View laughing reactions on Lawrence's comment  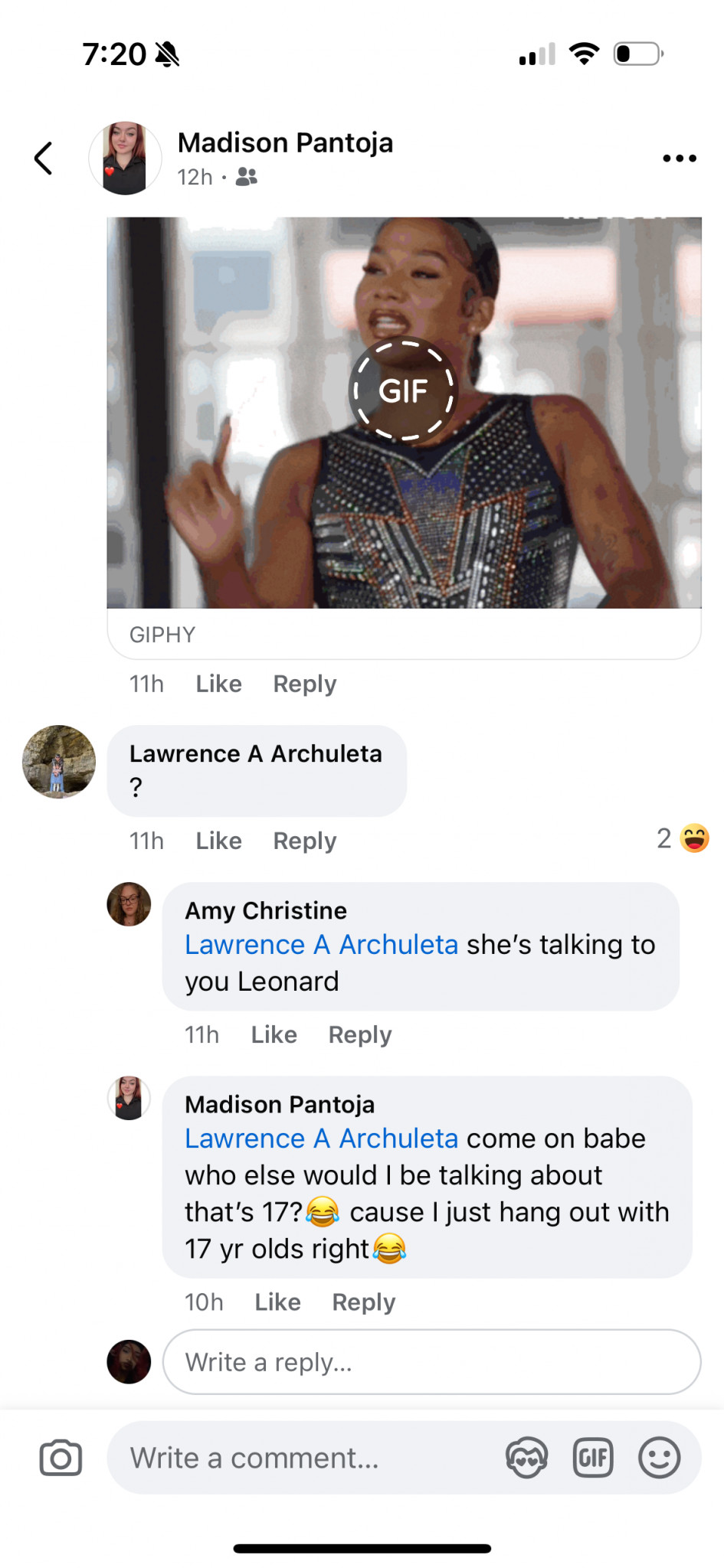click(x=683, y=838)
